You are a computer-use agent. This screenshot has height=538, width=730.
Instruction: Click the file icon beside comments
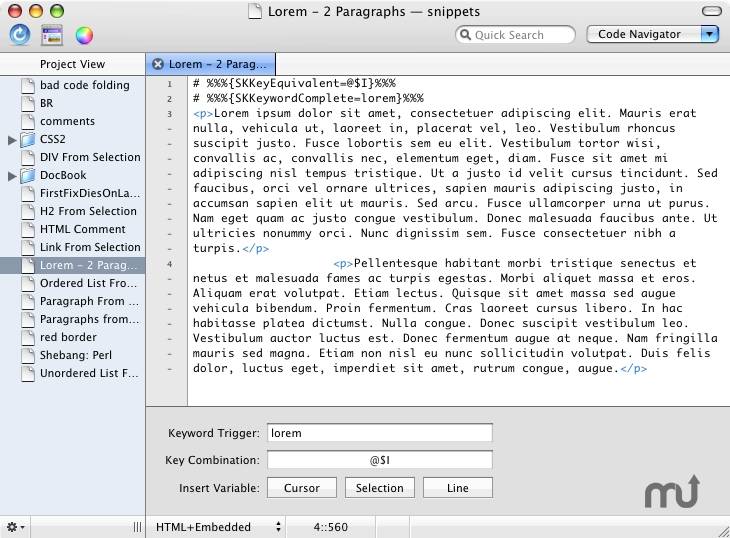(28, 121)
